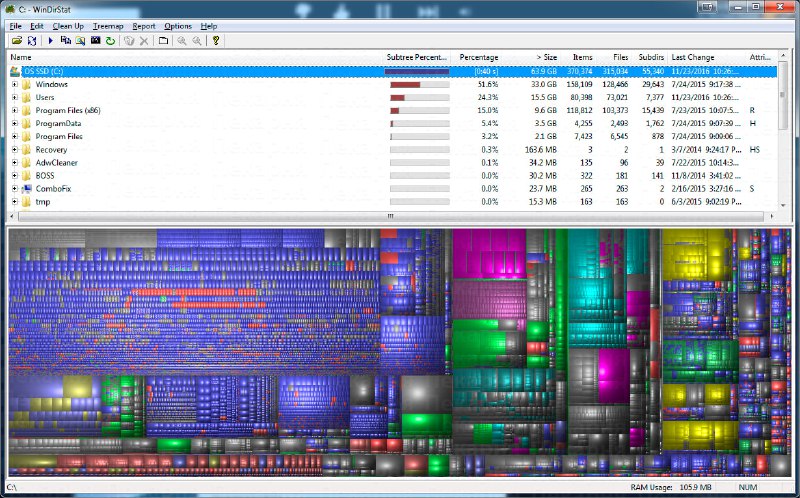Click the Zoom Out magnifier icon
Image resolution: width=800 pixels, height=498 pixels.
pyautogui.click(x=196, y=40)
